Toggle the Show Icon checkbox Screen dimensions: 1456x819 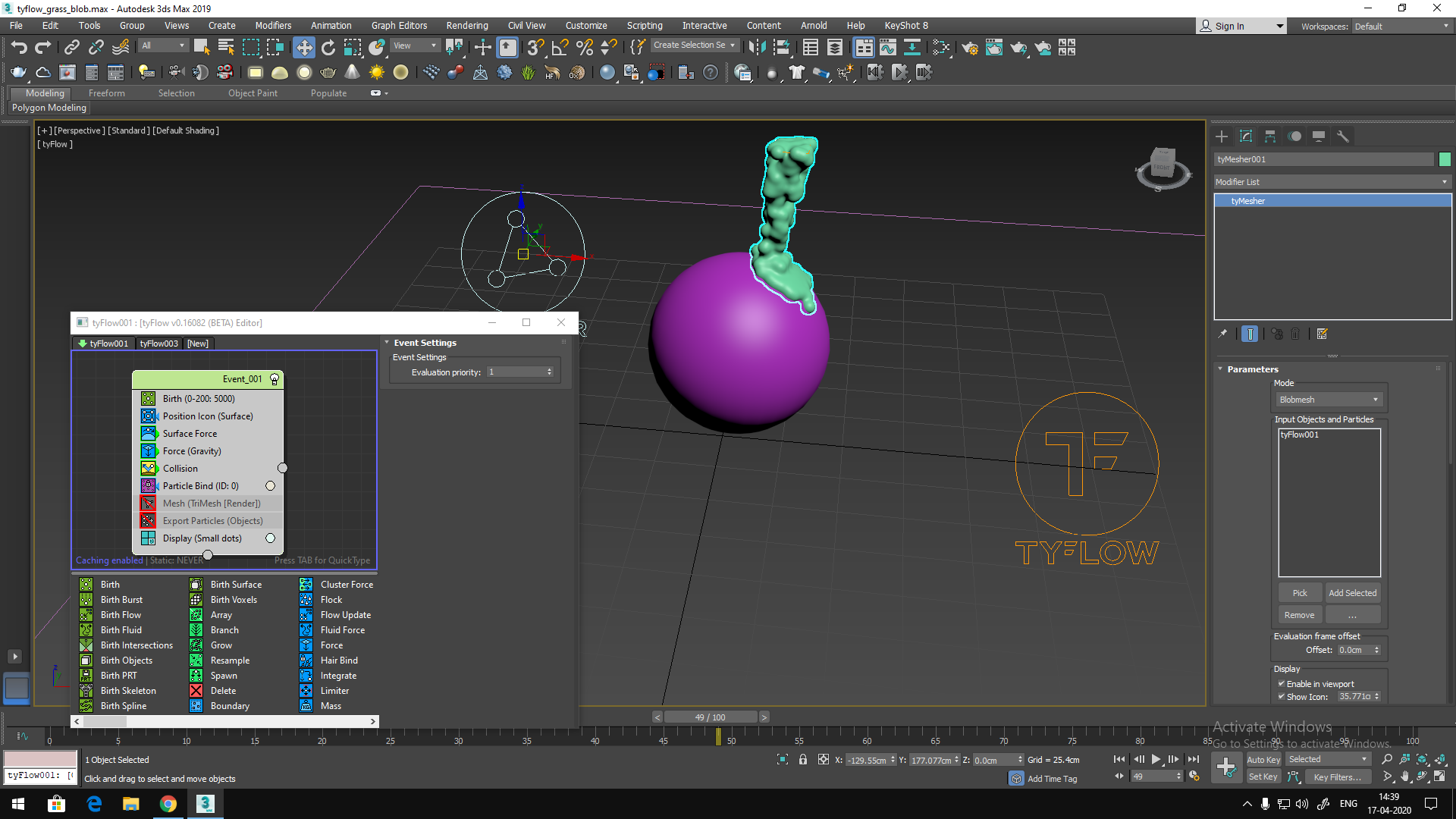click(1282, 697)
